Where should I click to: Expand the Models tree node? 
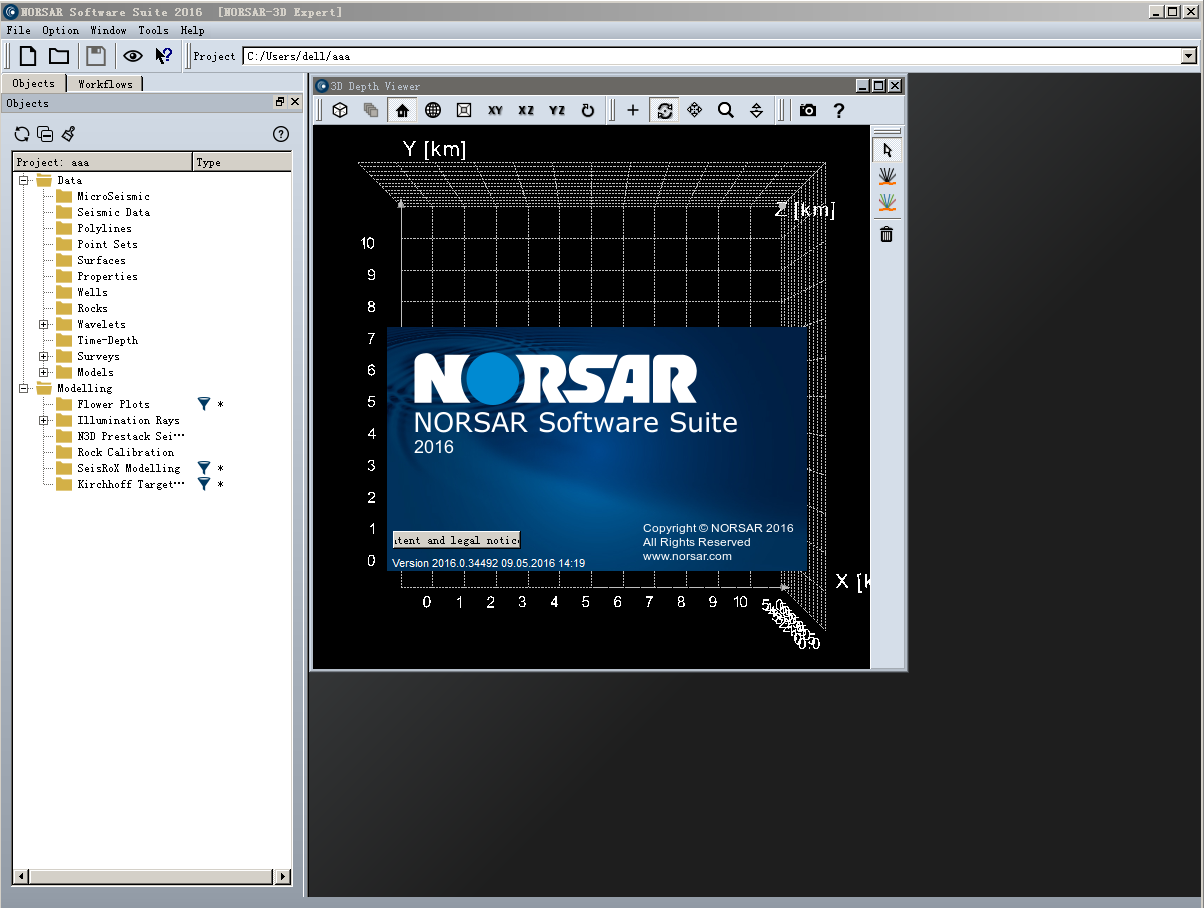44,372
